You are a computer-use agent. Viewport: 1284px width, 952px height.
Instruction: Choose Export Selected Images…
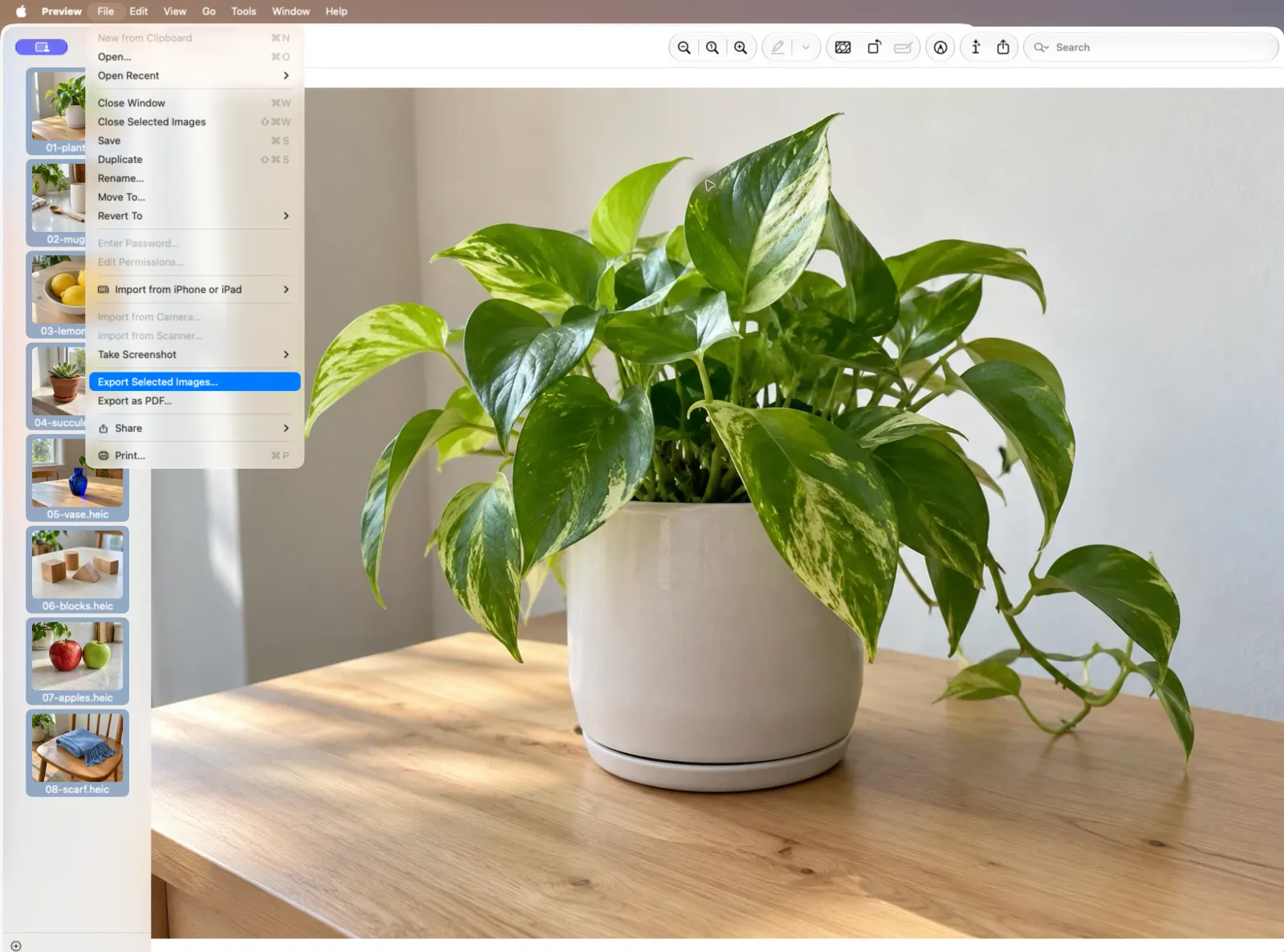(x=194, y=382)
